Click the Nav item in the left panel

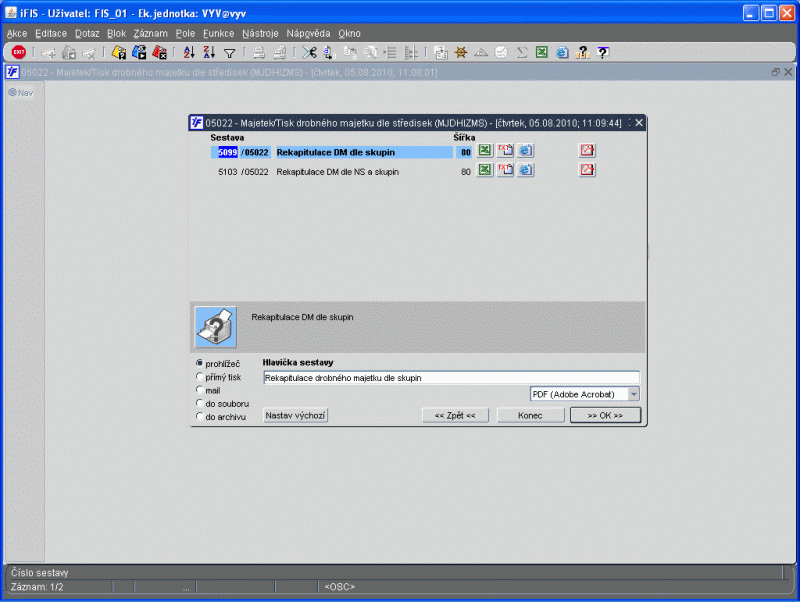click(x=21, y=93)
